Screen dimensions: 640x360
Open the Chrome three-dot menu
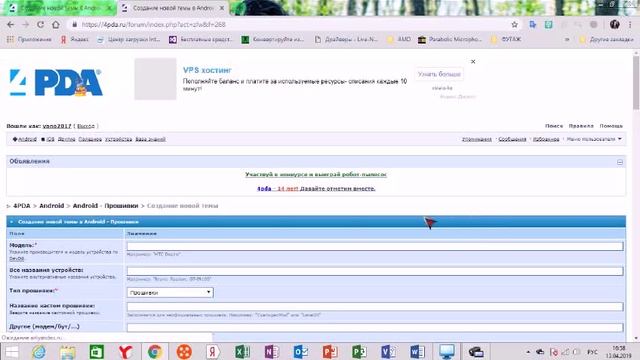(630, 24)
